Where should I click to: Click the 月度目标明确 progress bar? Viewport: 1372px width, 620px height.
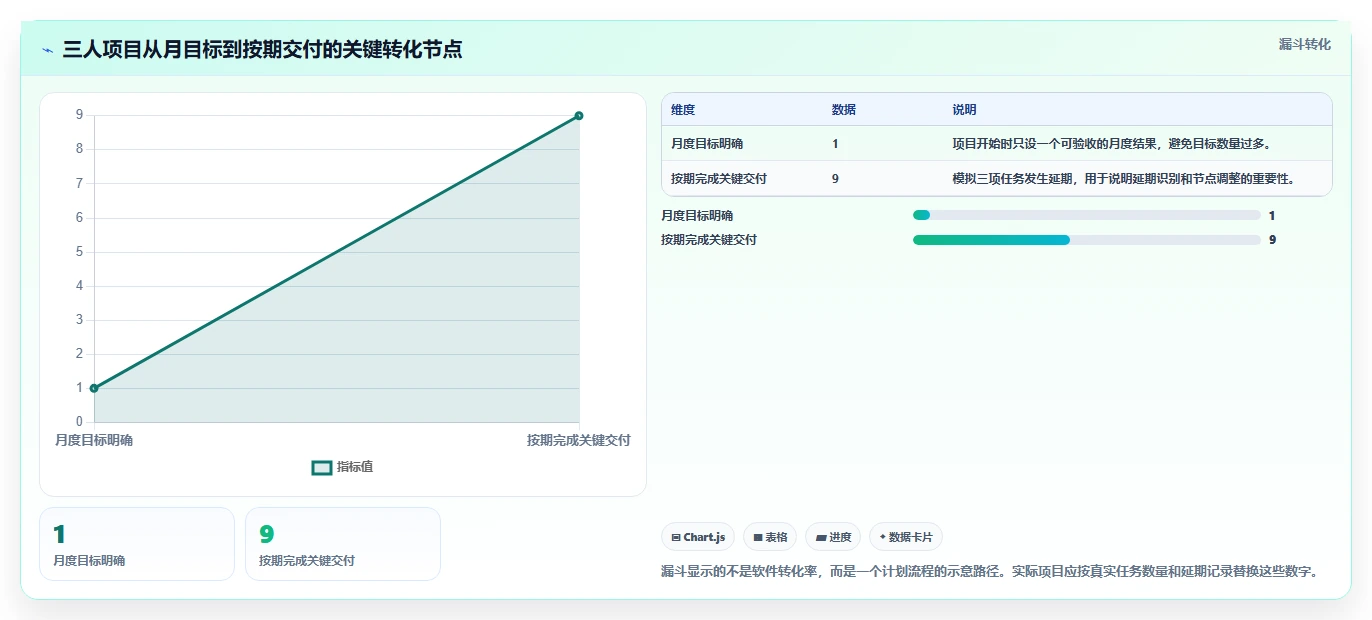1086,215
